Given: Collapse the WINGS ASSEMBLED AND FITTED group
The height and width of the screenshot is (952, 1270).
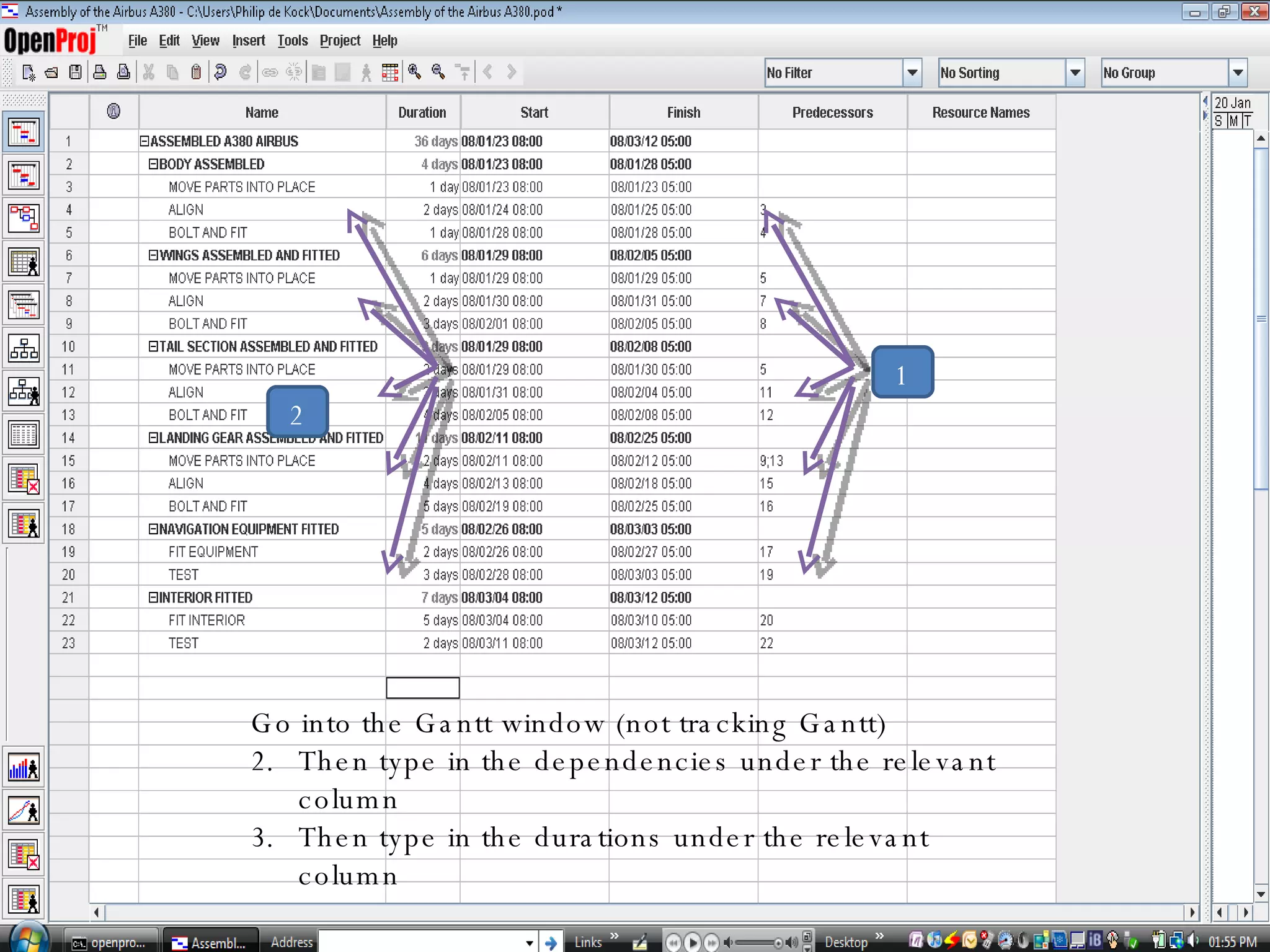Looking at the screenshot, I should pos(153,255).
